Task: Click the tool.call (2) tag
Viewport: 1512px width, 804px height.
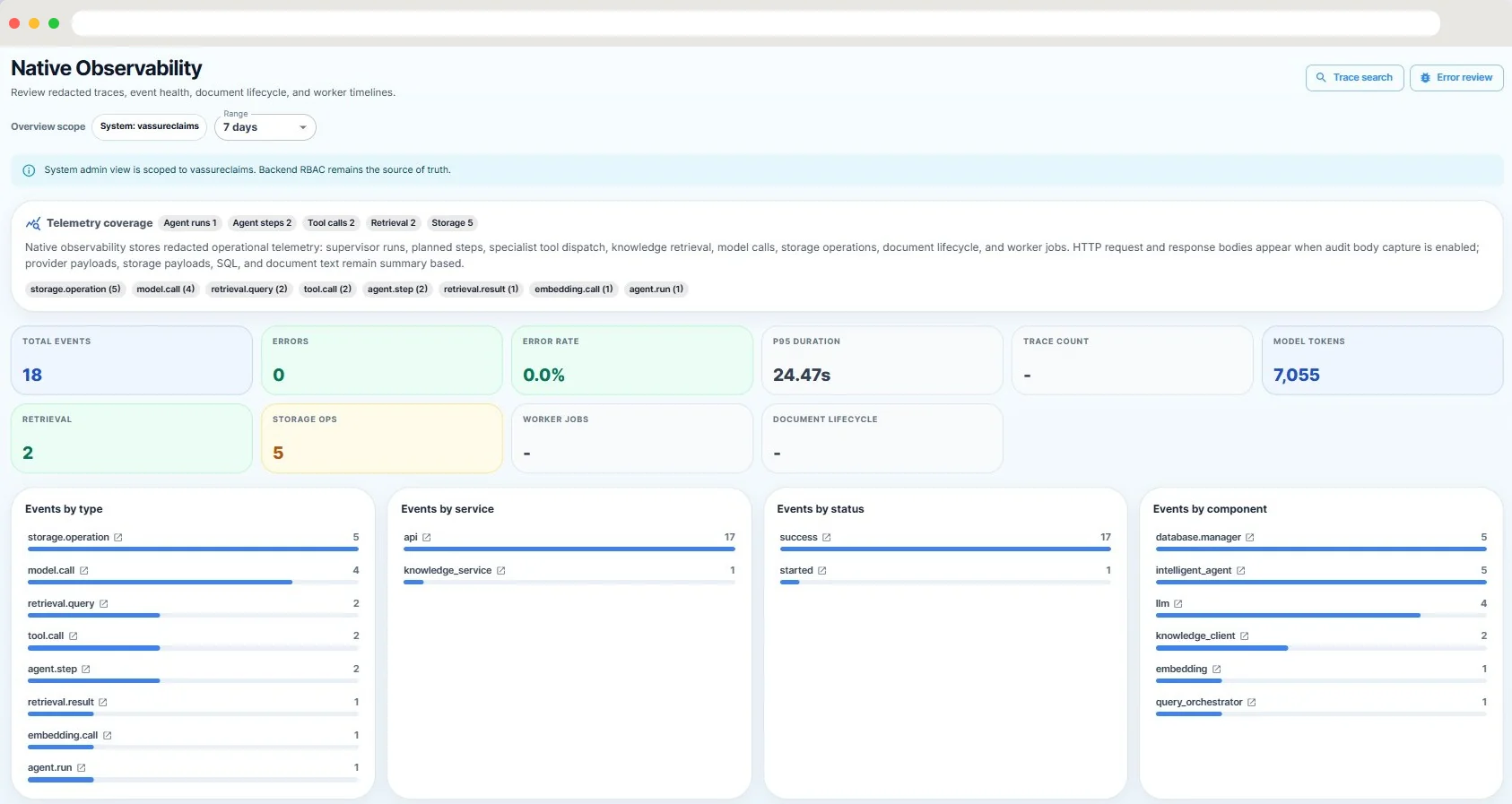Action: [x=327, y=290]
